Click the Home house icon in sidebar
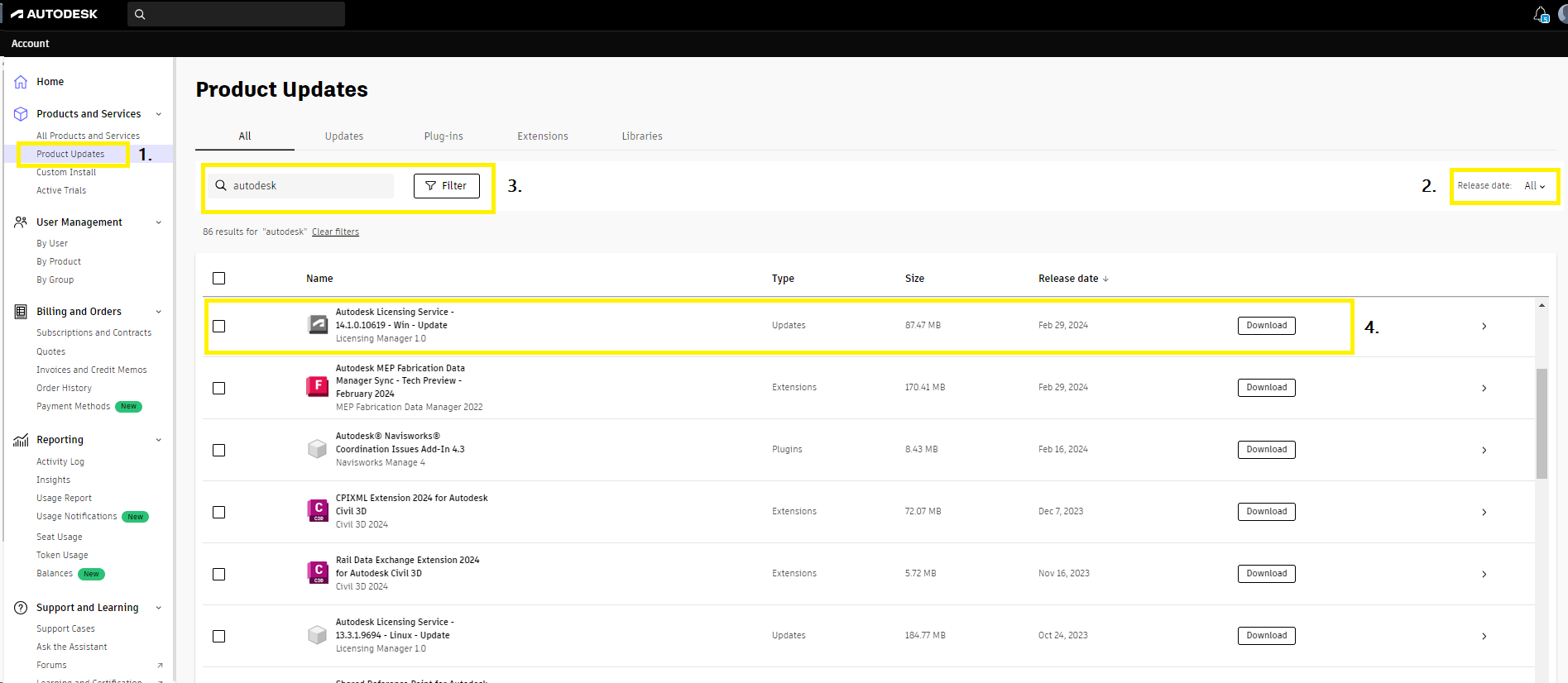 [x=21, y=82]
